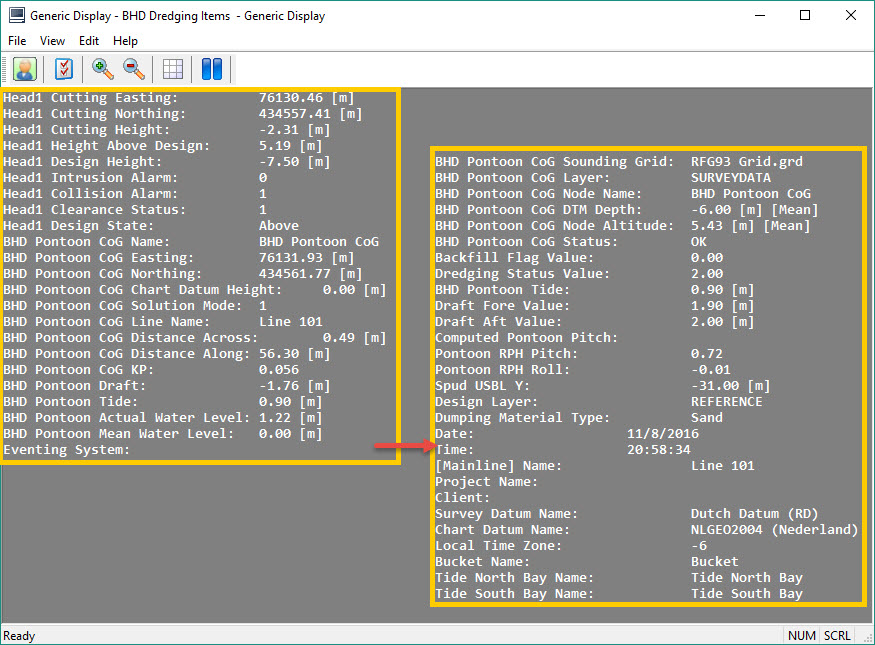The image size is (875, 645).
Task: Open the Edit menu
Action: (89, 41)
